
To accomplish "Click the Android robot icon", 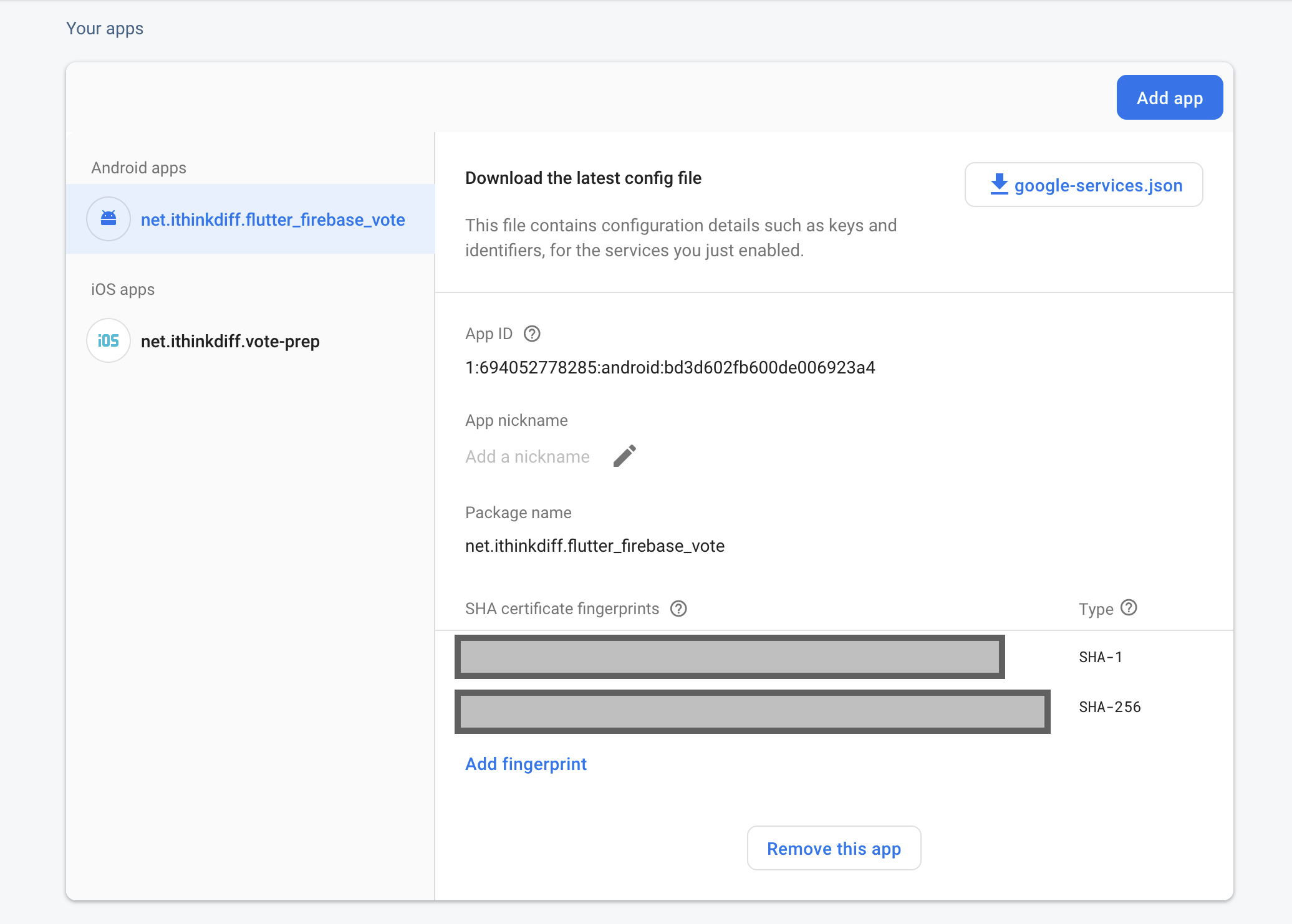I will 108,219.
